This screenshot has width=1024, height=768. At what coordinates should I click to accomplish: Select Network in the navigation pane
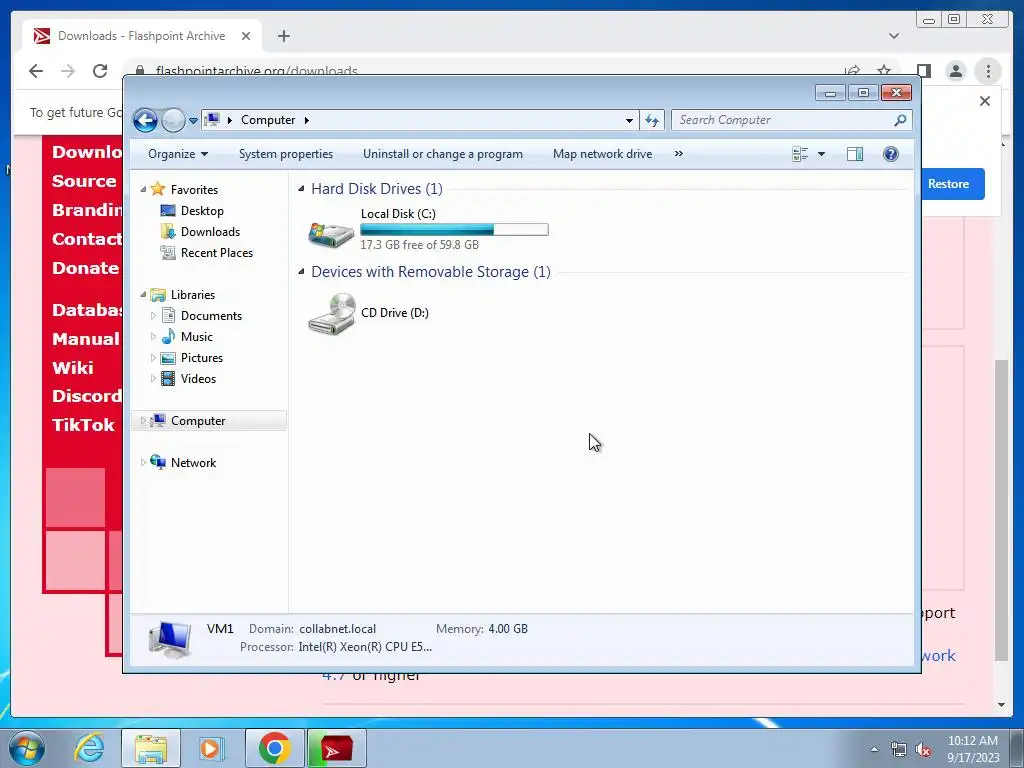pos(193,463)
